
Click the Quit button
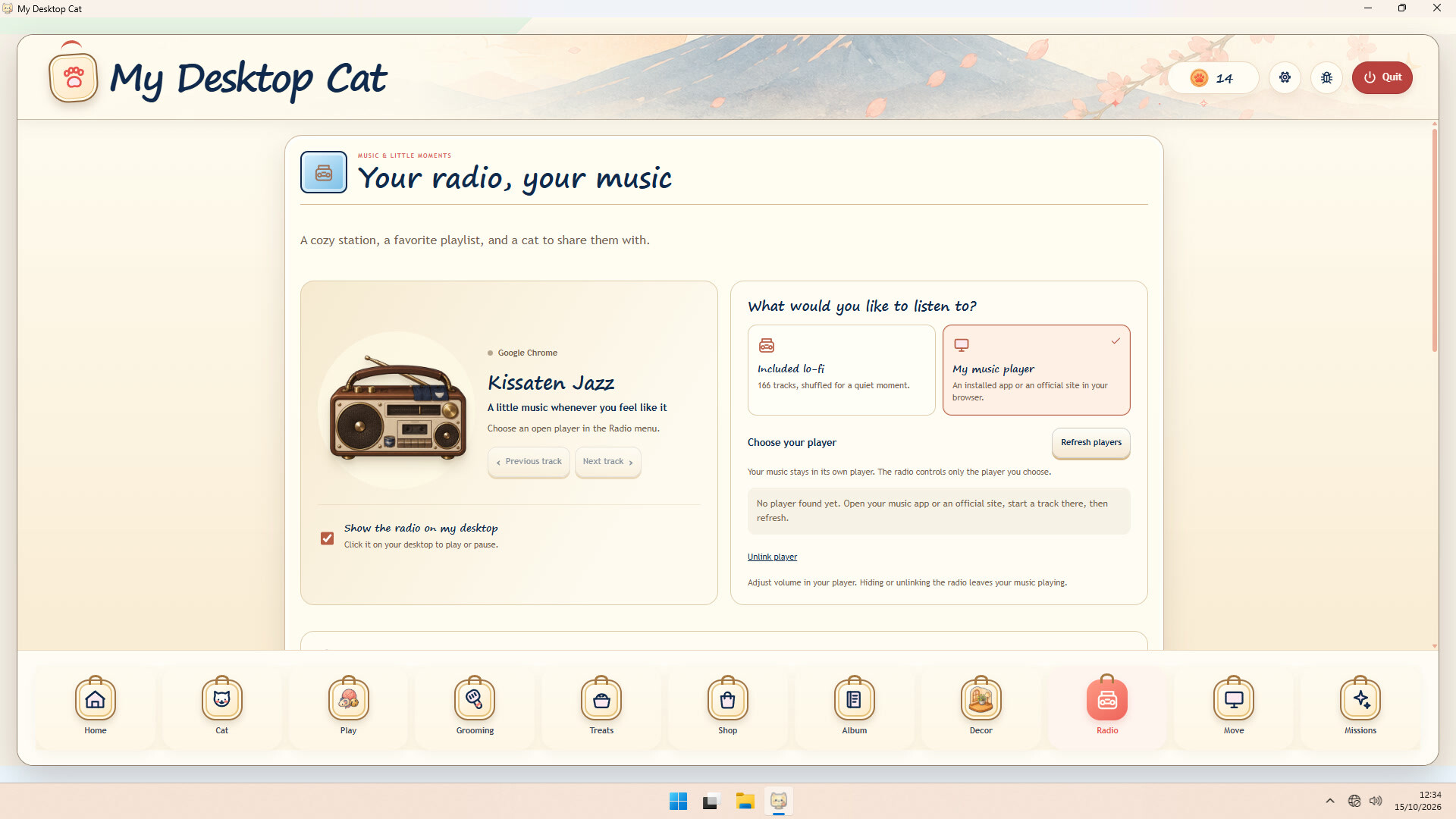[1382, 77]
